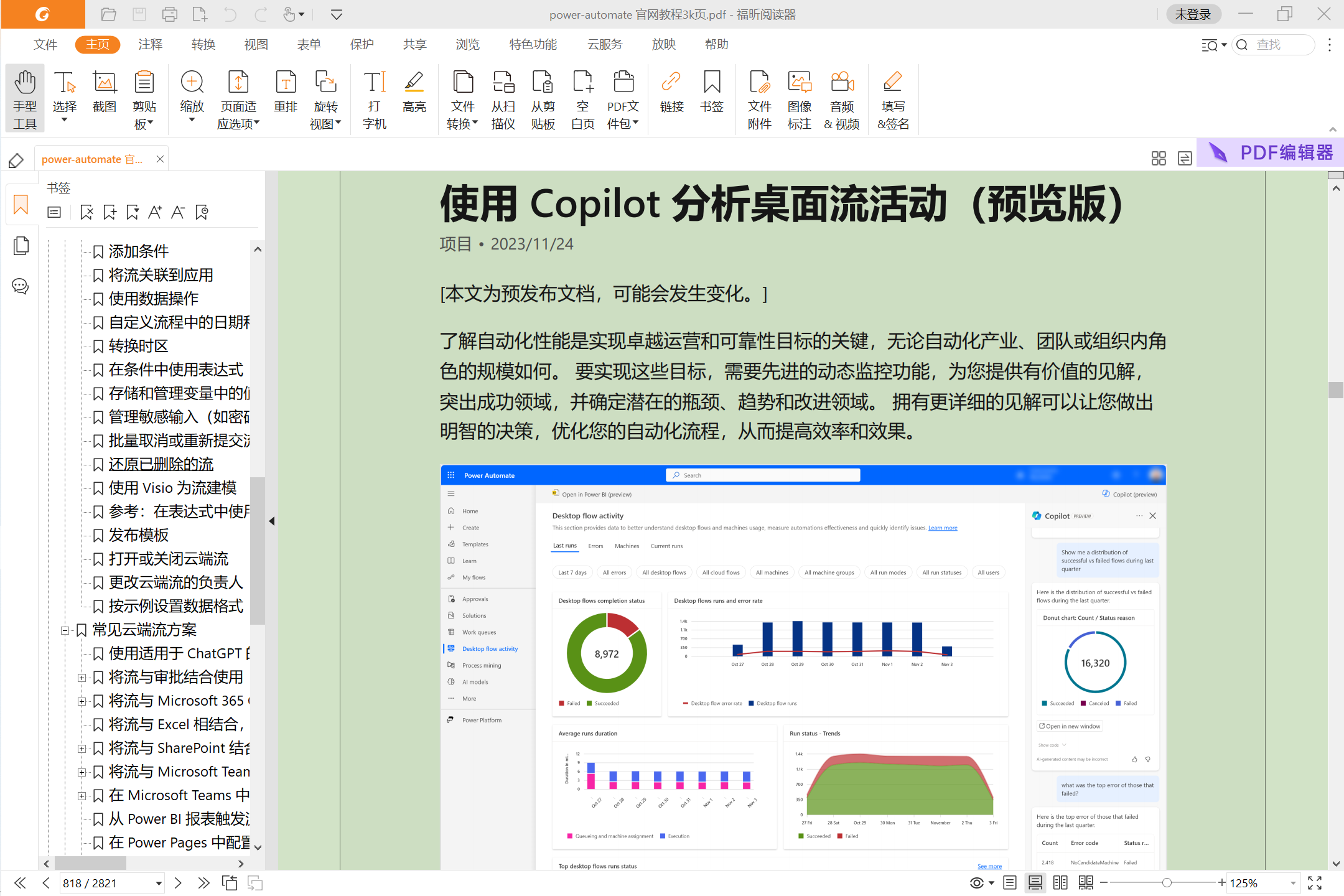Viewport: 1344px width, 896px height.
Task: Open the zoom percentage dropdown
Action: 1293,884
